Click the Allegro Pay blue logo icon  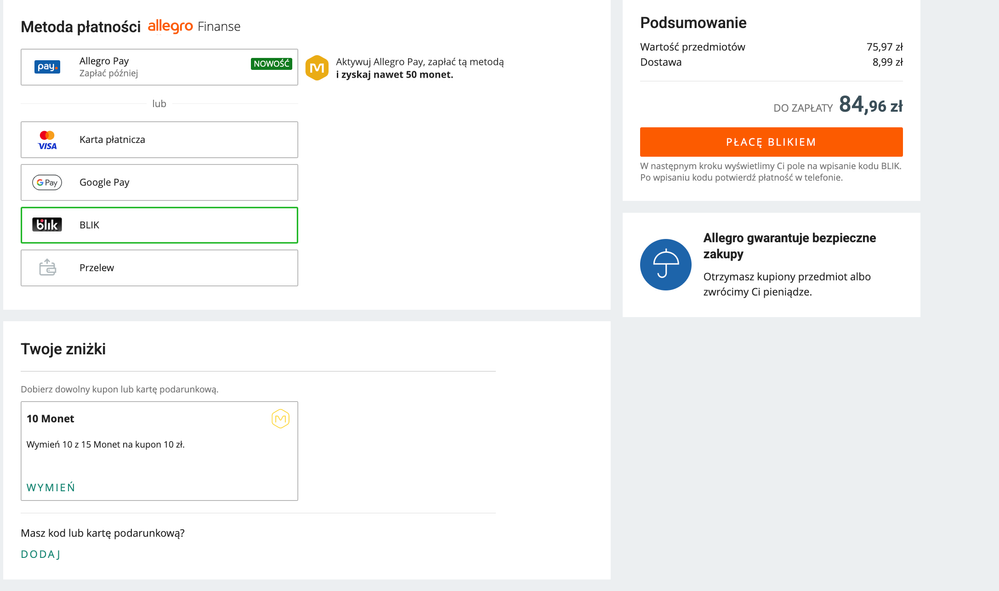(47, 67)
